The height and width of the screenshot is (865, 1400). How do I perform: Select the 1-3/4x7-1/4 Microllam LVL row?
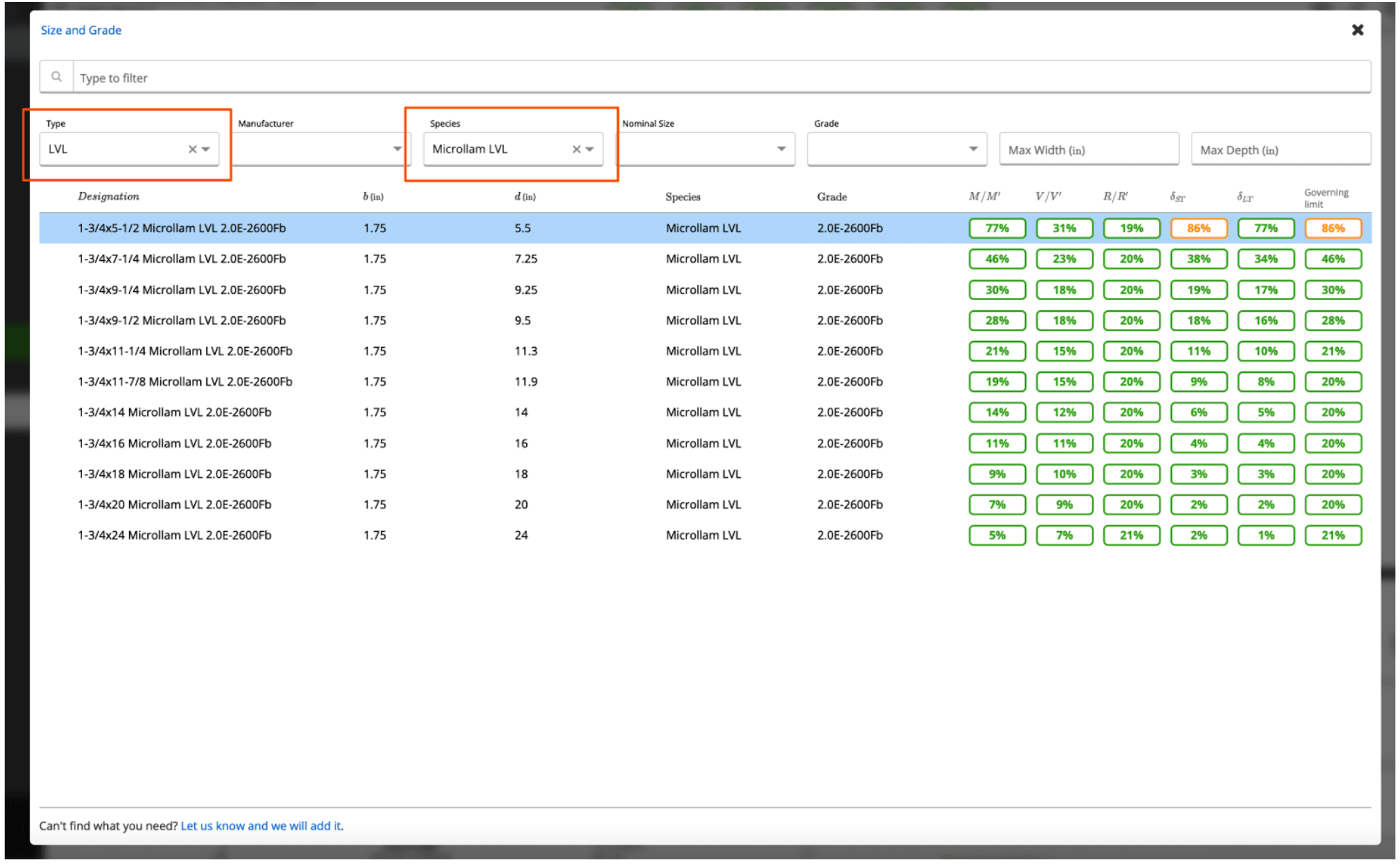tap(705, 259)
